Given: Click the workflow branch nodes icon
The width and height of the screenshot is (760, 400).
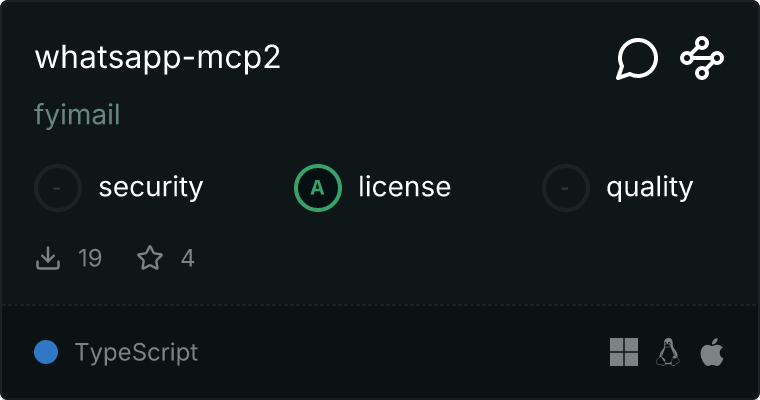Looking at the screenshot, I should [x=702, y=58].
